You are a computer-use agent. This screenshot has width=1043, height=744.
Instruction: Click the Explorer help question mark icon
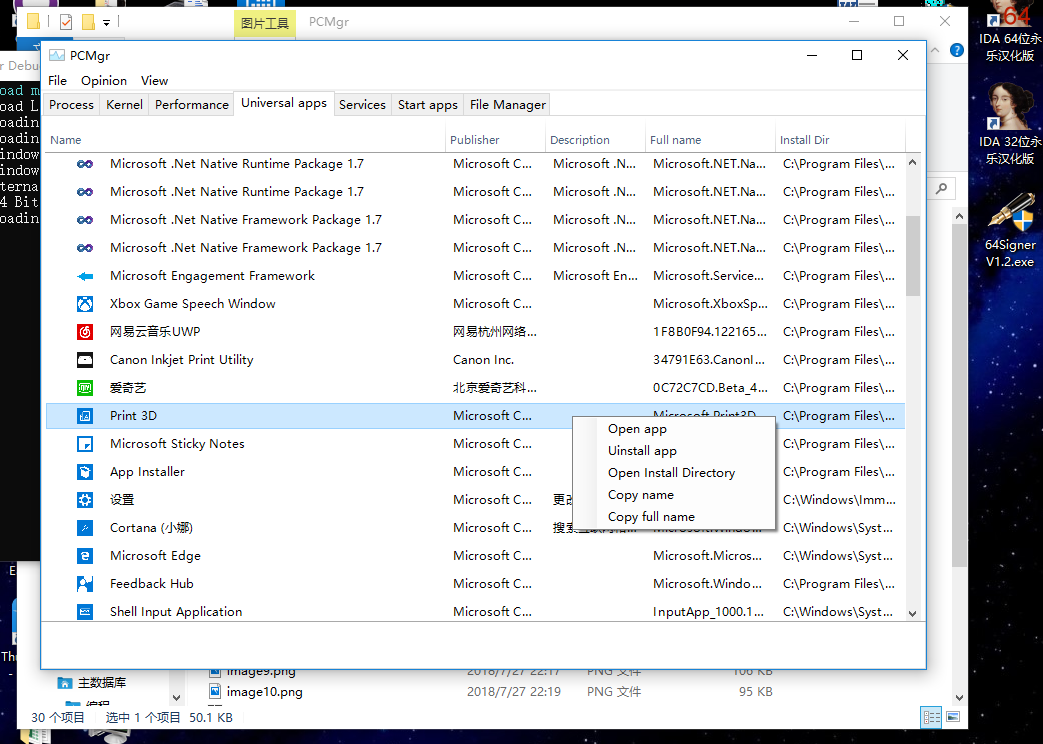point(957,50)
